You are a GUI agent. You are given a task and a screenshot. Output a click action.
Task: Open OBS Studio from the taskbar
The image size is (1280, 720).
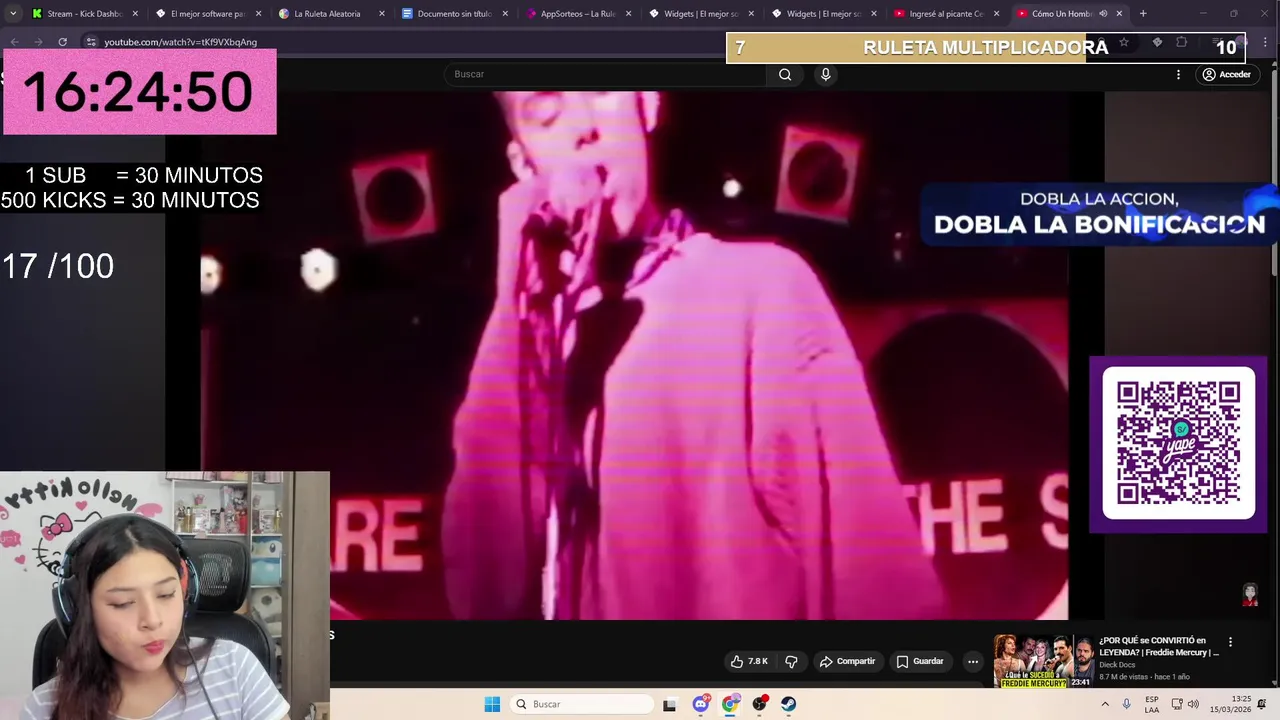(759, 704)
